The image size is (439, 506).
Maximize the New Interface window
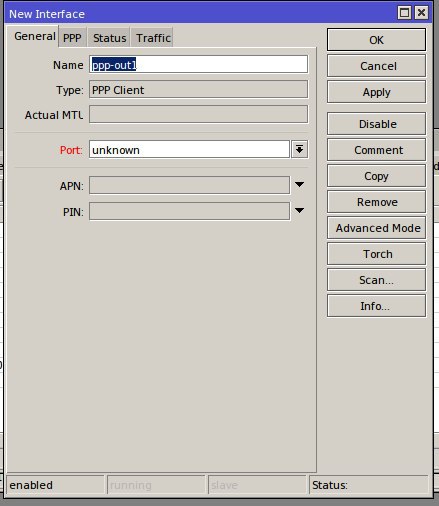pyautogui.click(x=404, y=13)
